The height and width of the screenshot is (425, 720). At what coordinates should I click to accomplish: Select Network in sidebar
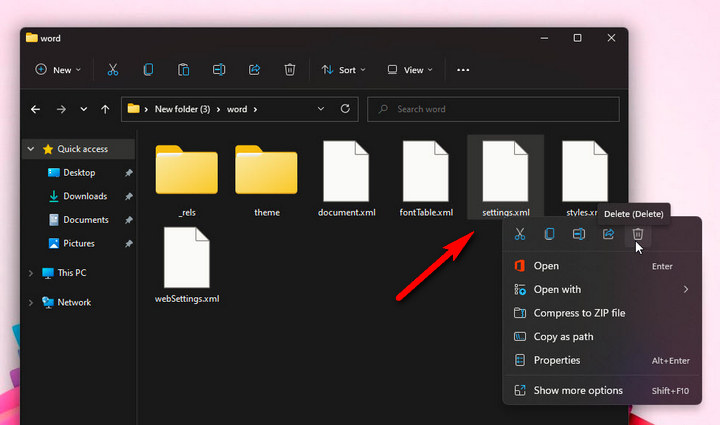tap(74, 302)
